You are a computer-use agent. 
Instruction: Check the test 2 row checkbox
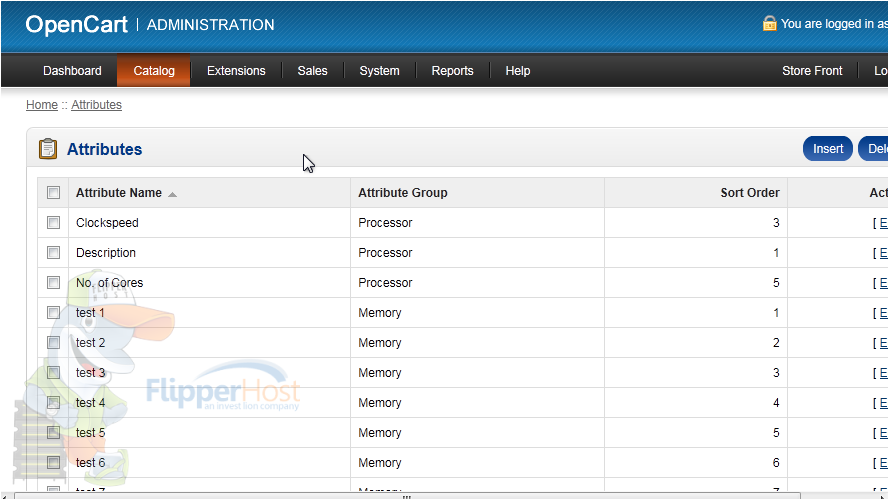53,343
